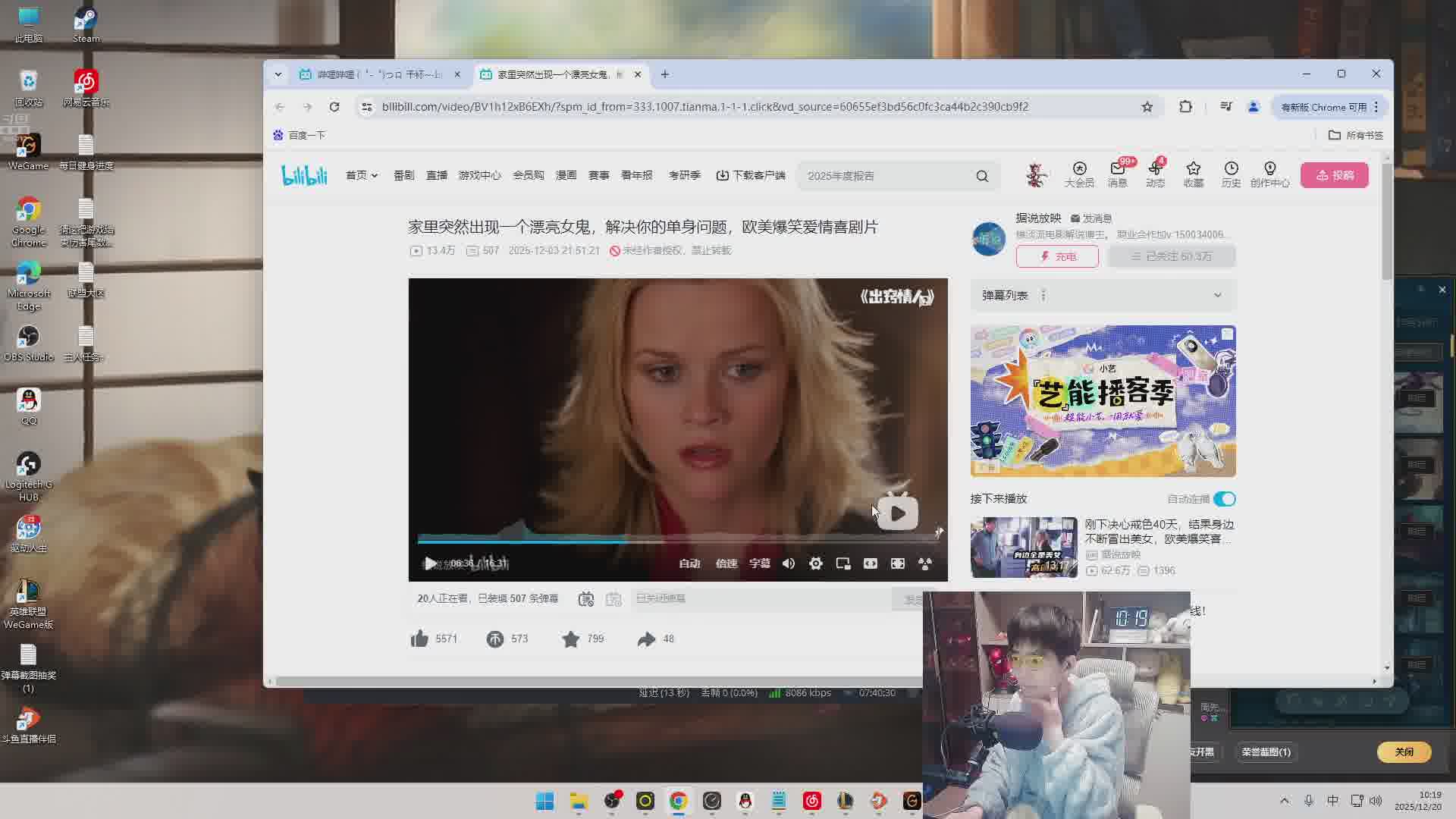1456x819 pixels.
Task: Toggle the already-following 已关注 button
Action: (1172, 256)
